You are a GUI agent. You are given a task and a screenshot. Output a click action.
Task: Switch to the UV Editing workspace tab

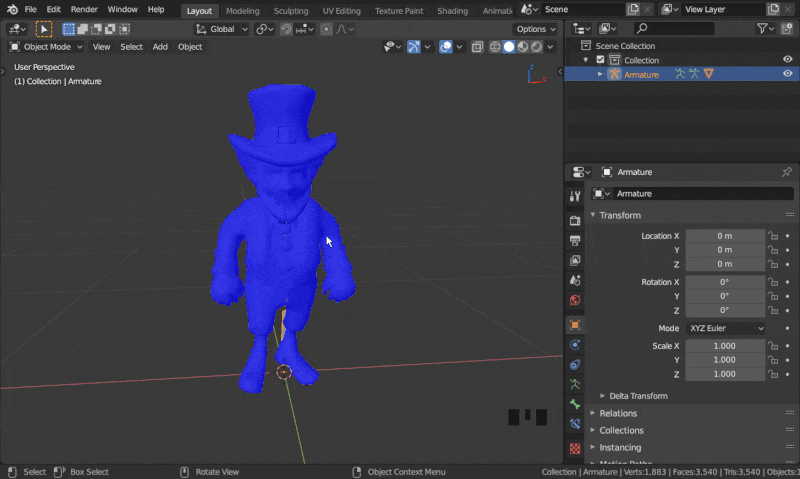pyautogui.click(x=341, y=11)
